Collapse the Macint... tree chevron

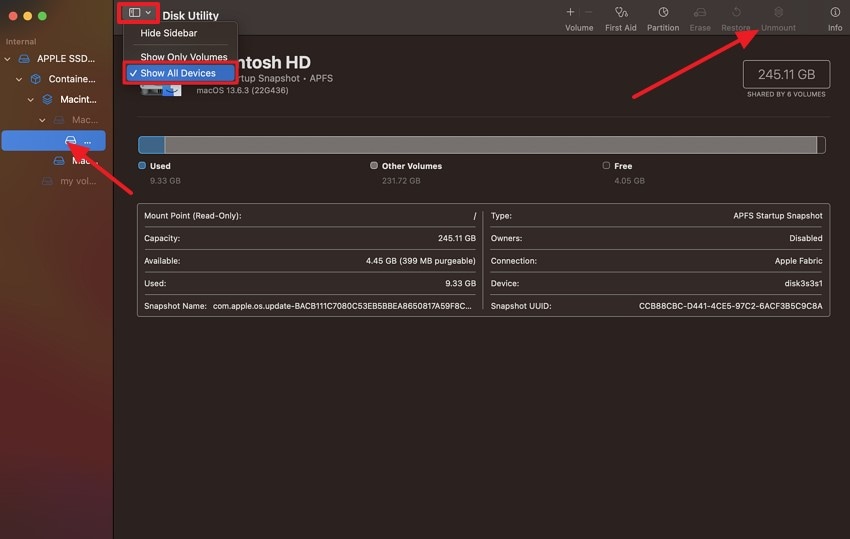pos(30,100)
